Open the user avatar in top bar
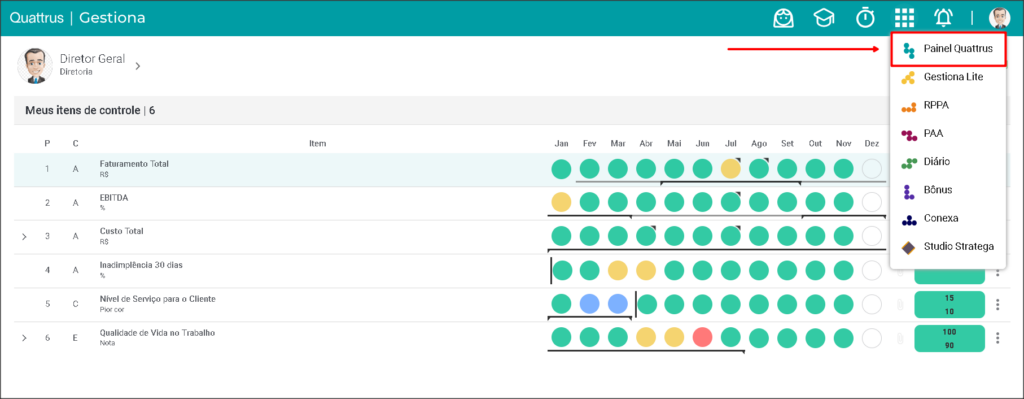Screen dimensions: 1024x399 [999, 18]
